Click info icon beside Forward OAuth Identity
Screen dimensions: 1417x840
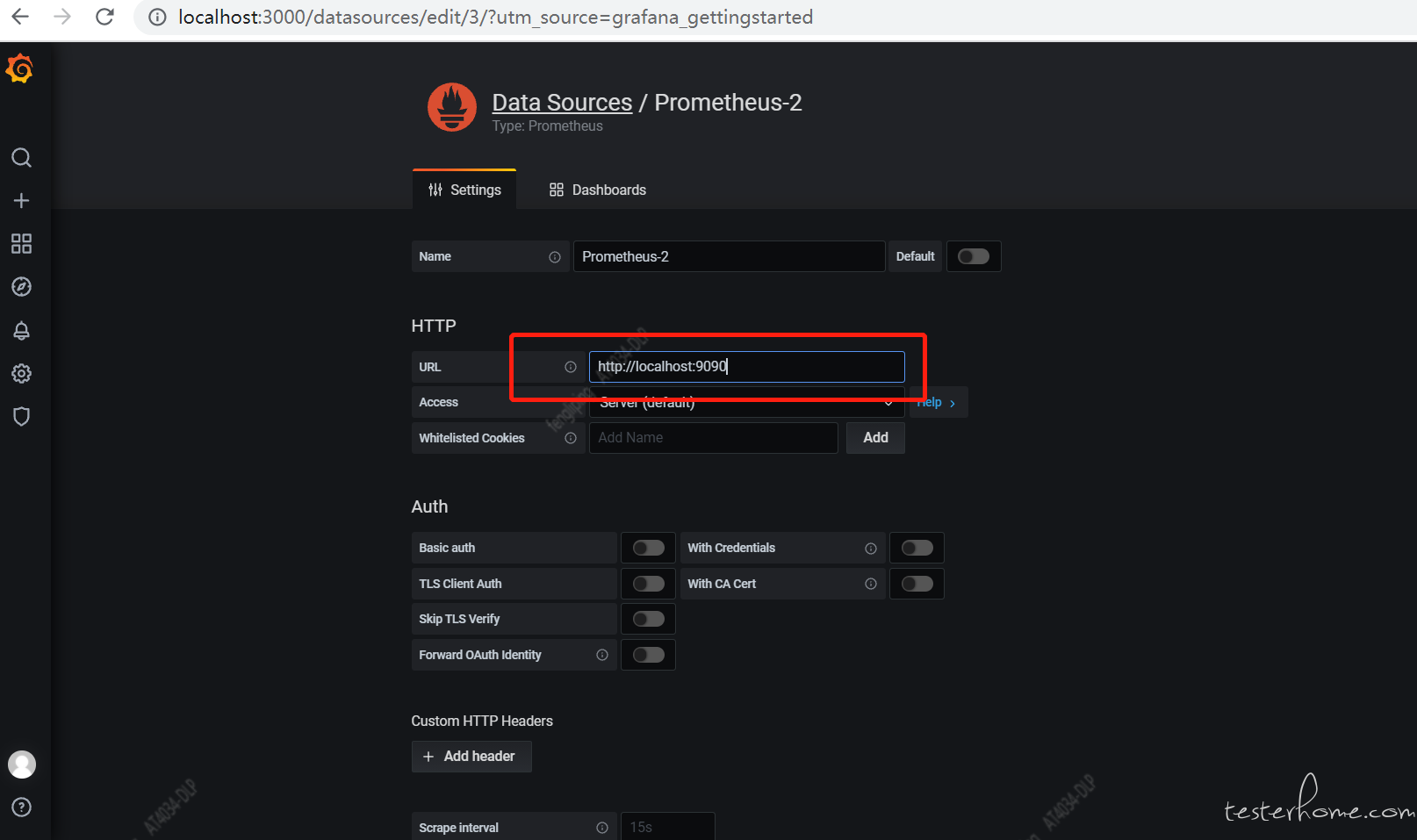coord(602,655)
